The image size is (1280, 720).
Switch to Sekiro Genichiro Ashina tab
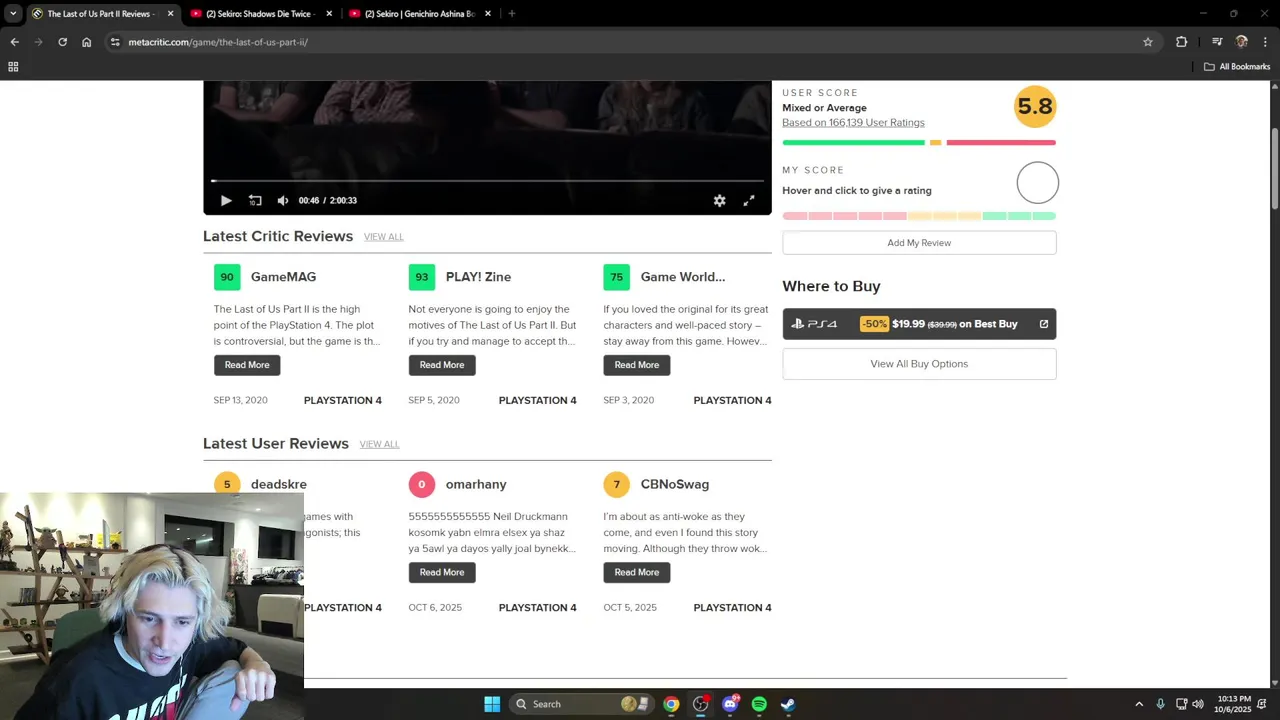[x=419, y=14]
